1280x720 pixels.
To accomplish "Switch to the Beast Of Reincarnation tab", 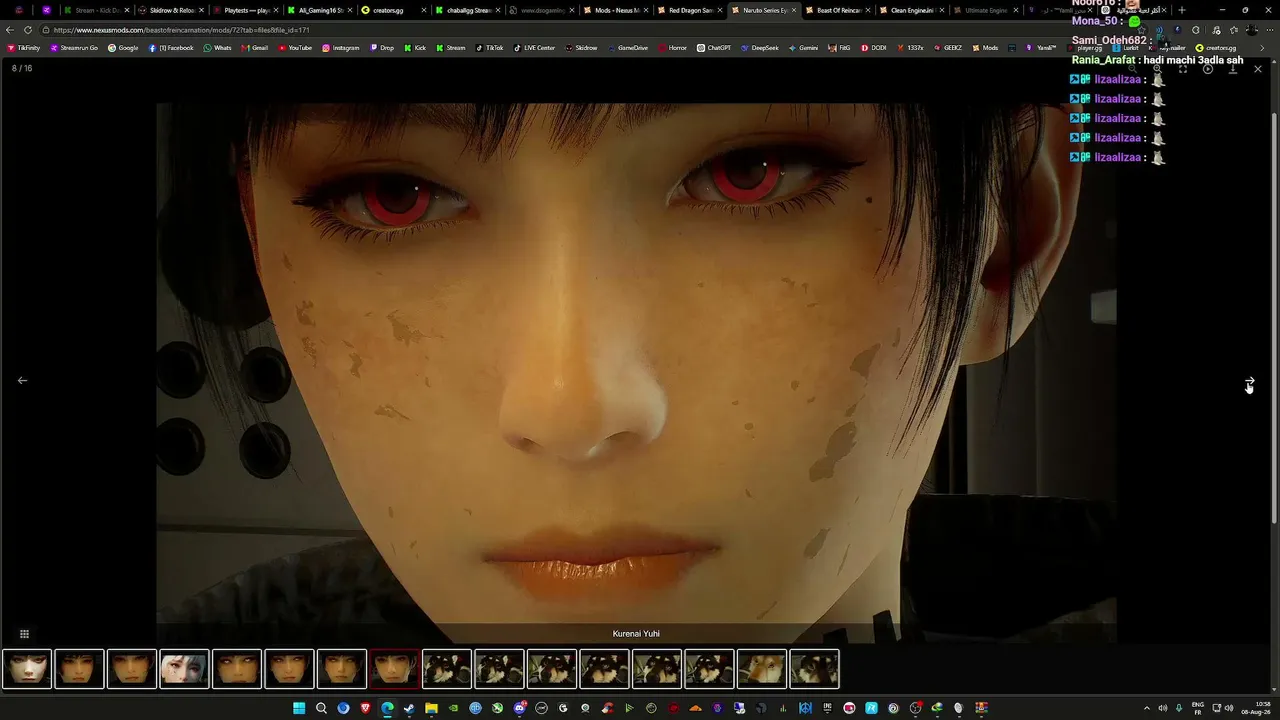I will point(837,10).
